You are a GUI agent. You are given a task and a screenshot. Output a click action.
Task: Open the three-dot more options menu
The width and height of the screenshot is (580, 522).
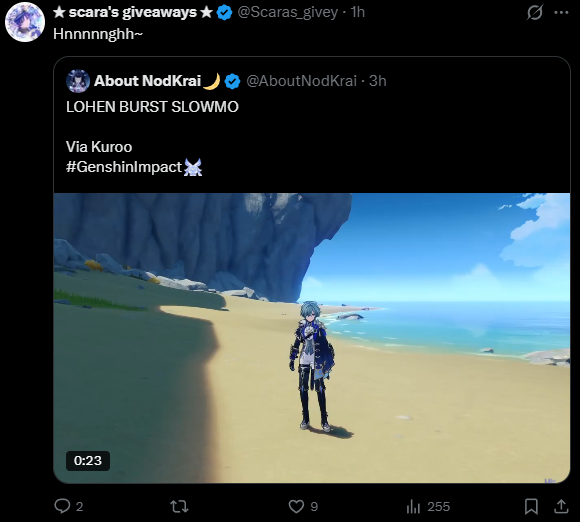561,13
